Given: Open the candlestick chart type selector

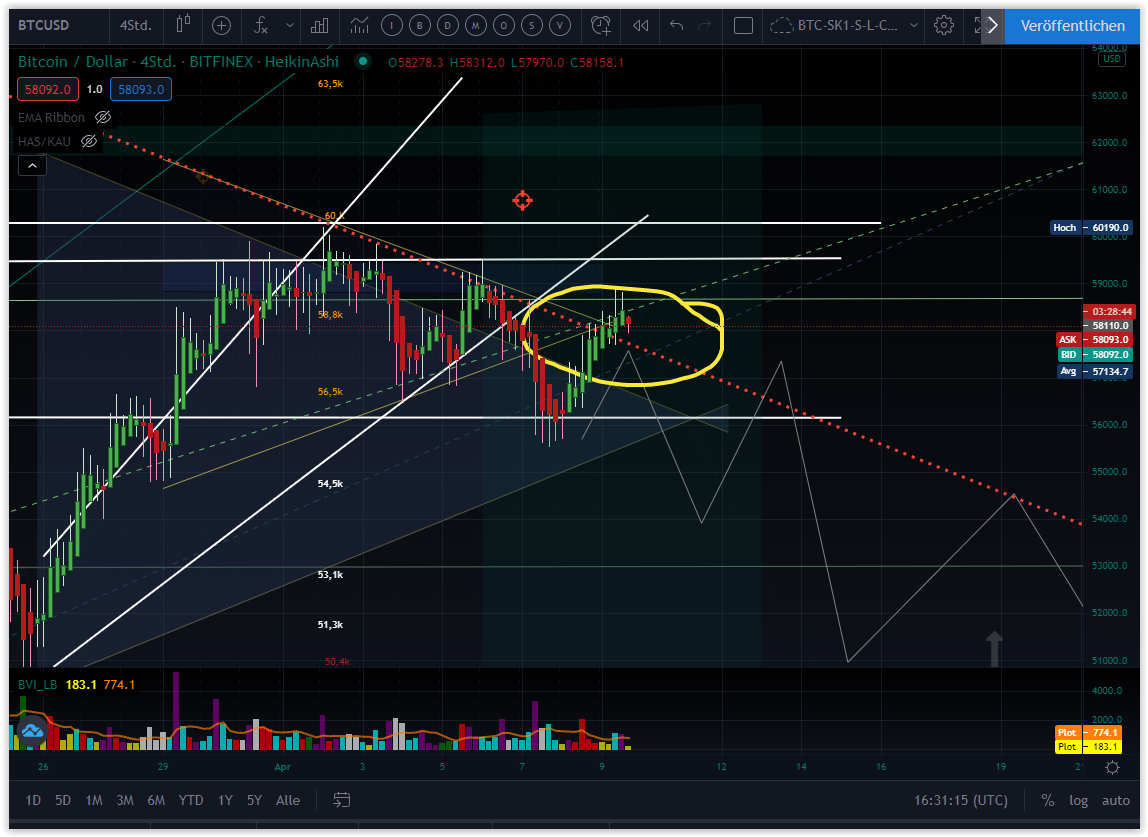Looking at the screenshot, I should click(183, 25).
